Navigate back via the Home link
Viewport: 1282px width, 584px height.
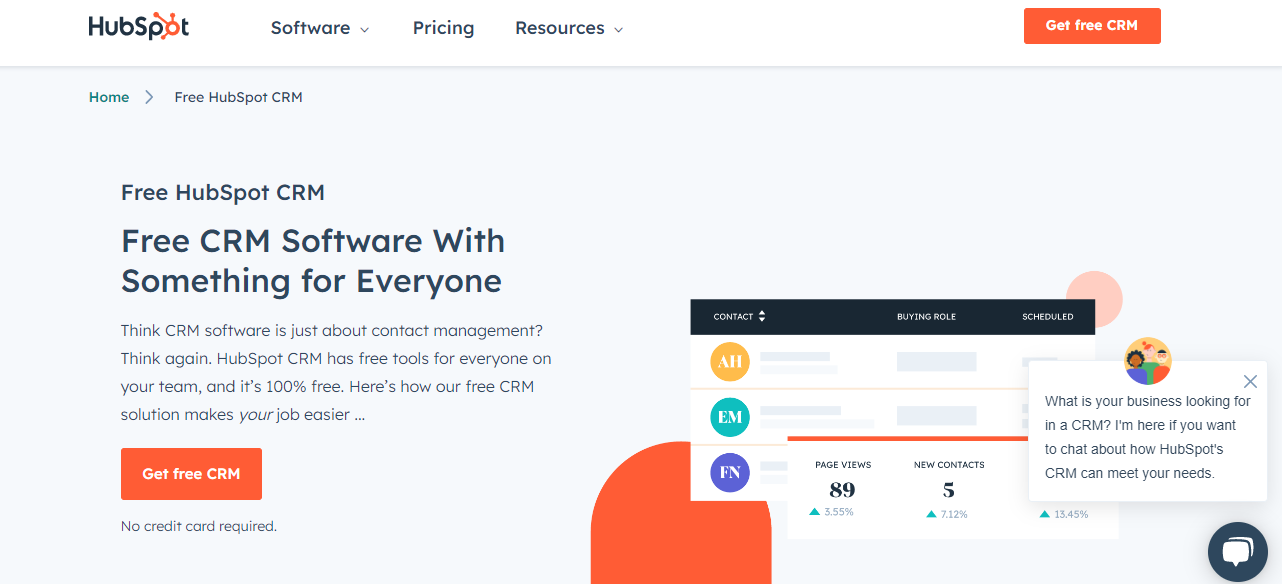pyautogui.click(x=109, y=97)
